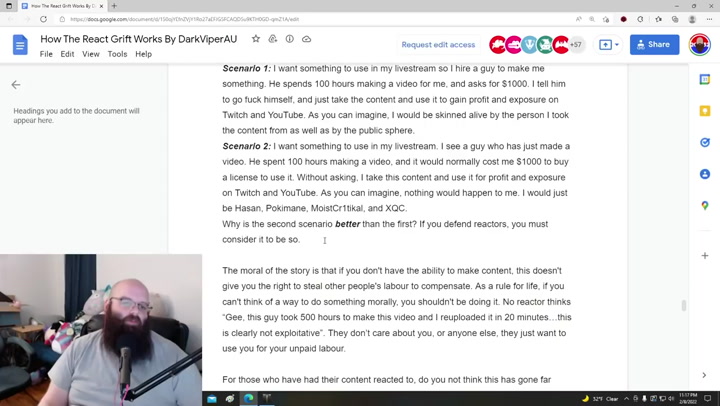Open the Google Docs home icon
The height and width of the screenshot is (406, 720).
(x=20, y=45)
